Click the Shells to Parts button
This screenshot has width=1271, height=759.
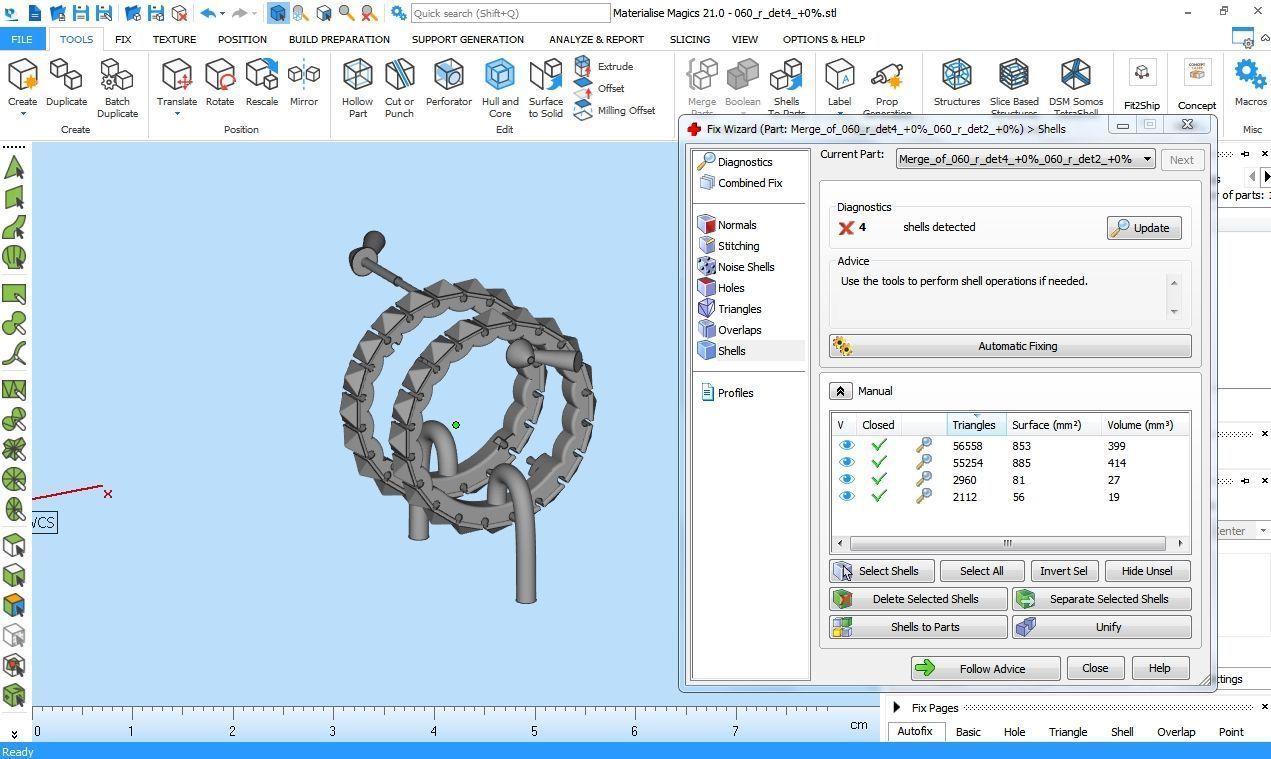click(918, 627)
